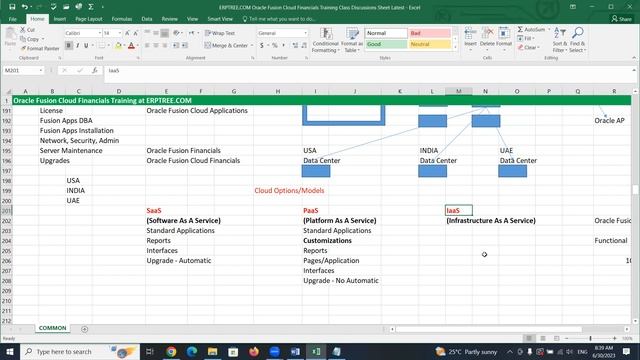Image resolution: width=640 pixels, height=360 pixels.
Task: Apply center horizontal alignment
Action: coord(156,45)
